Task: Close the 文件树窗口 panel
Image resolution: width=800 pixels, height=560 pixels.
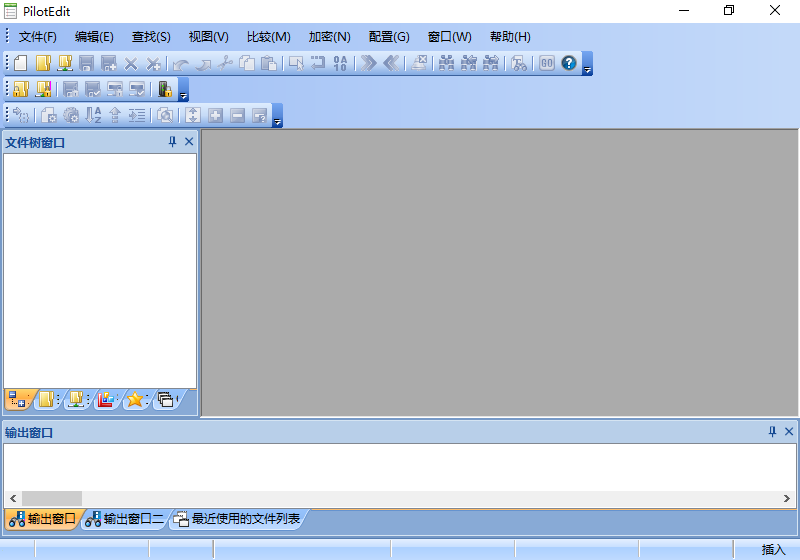Action: pos(189,142)
